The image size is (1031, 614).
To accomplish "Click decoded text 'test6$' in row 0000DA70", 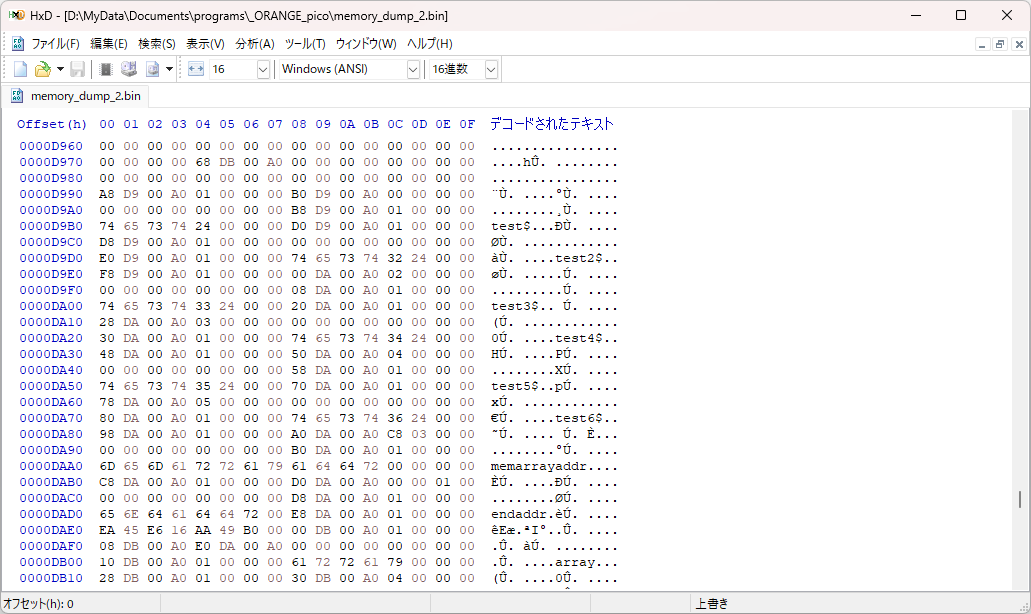I will [x=579, y=419].
